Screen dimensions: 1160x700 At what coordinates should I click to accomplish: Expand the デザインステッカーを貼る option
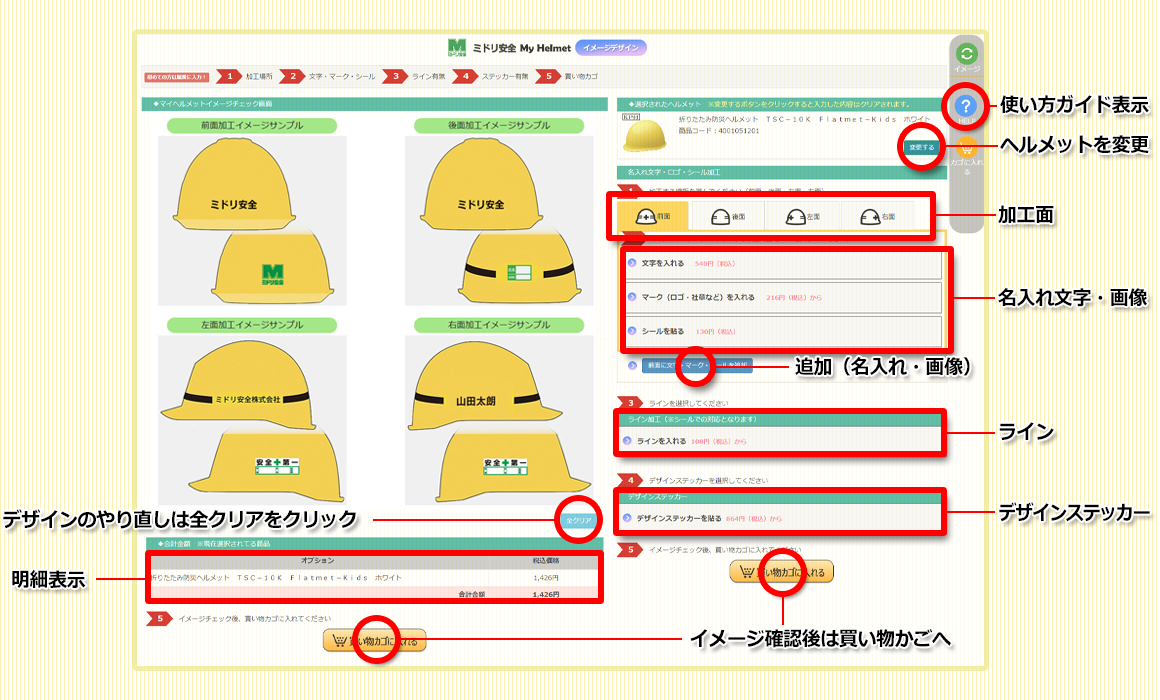click(x=679, y=518)
